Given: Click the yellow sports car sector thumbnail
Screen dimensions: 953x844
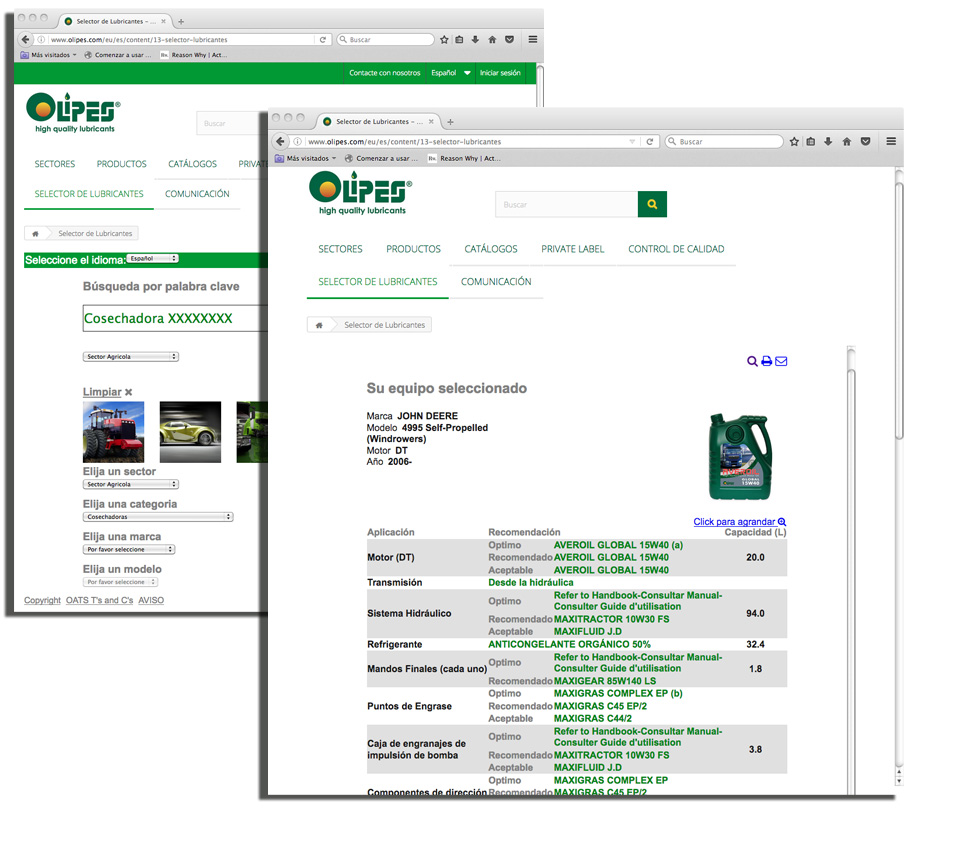Looking at the screenshot, I should pyautogui.click(x=190, y=432).
